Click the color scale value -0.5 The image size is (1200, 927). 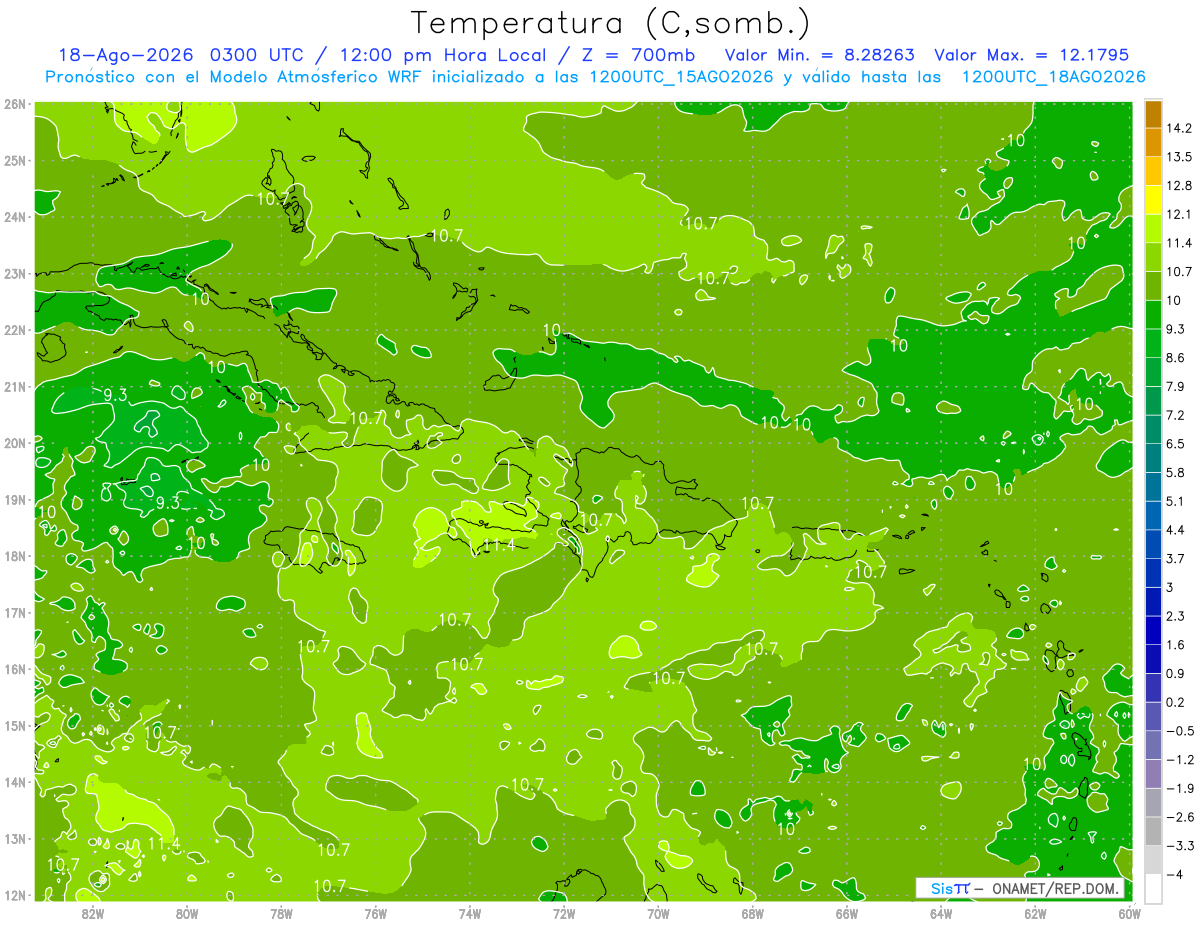(x=1180, y=731)
